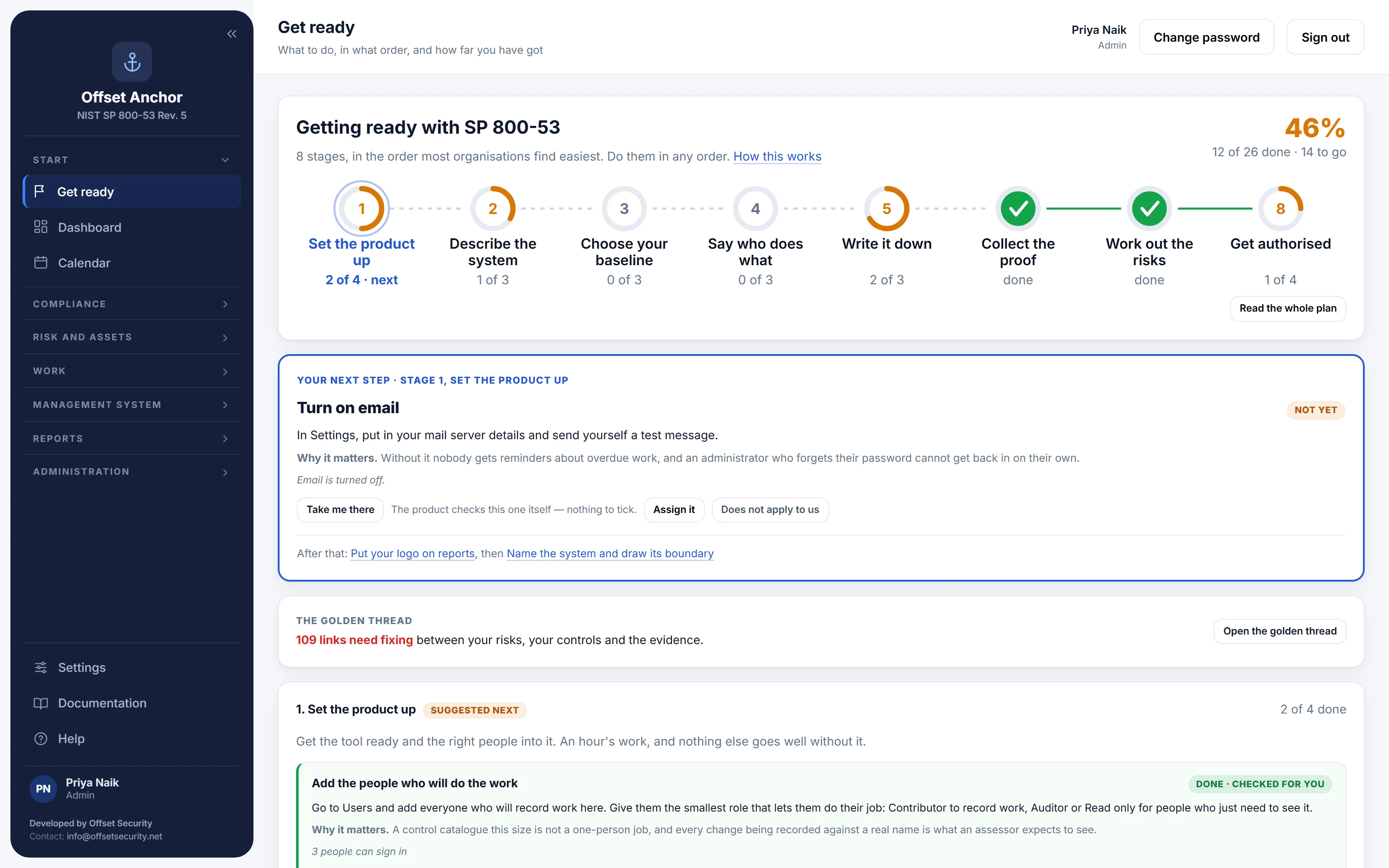1389x868 pixels.
Task: Follow Name the system and draw its boundary link
Action: click(x=610, y=553)
